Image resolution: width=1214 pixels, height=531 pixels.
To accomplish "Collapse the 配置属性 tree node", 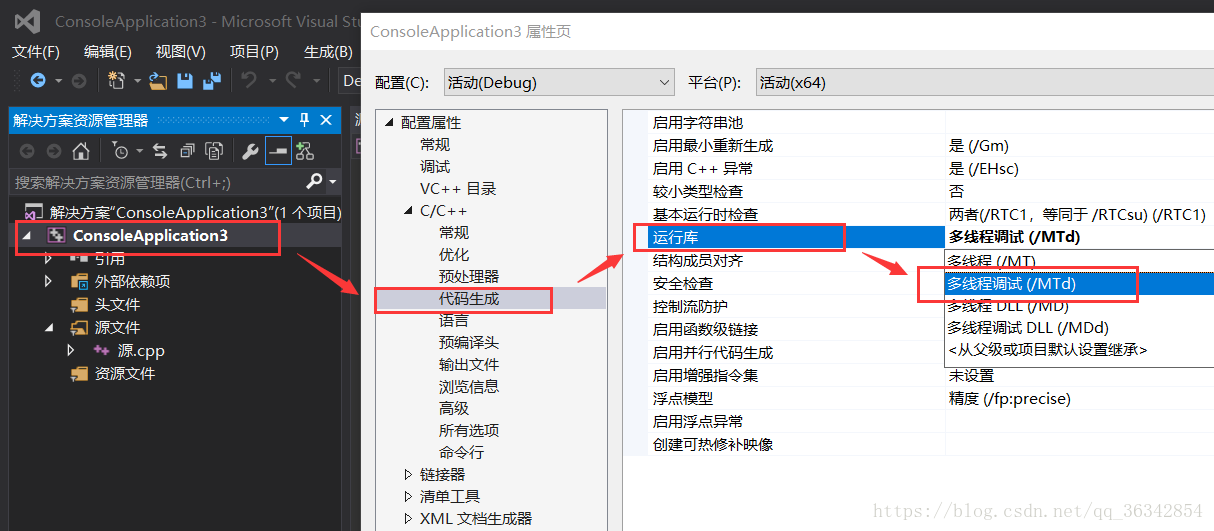I will pos(389,123).
